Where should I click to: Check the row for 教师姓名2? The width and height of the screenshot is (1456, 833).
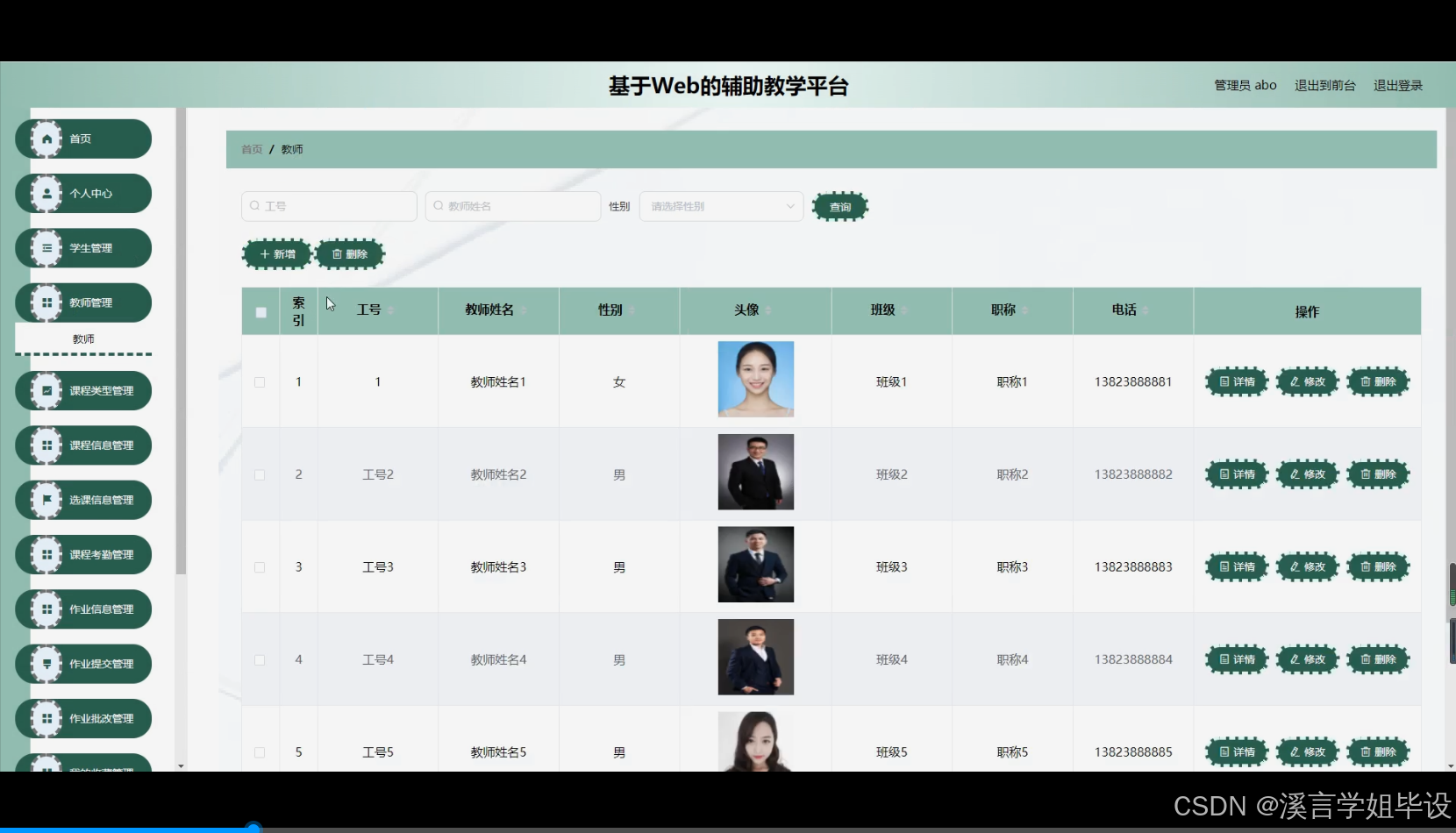(260, 475)
